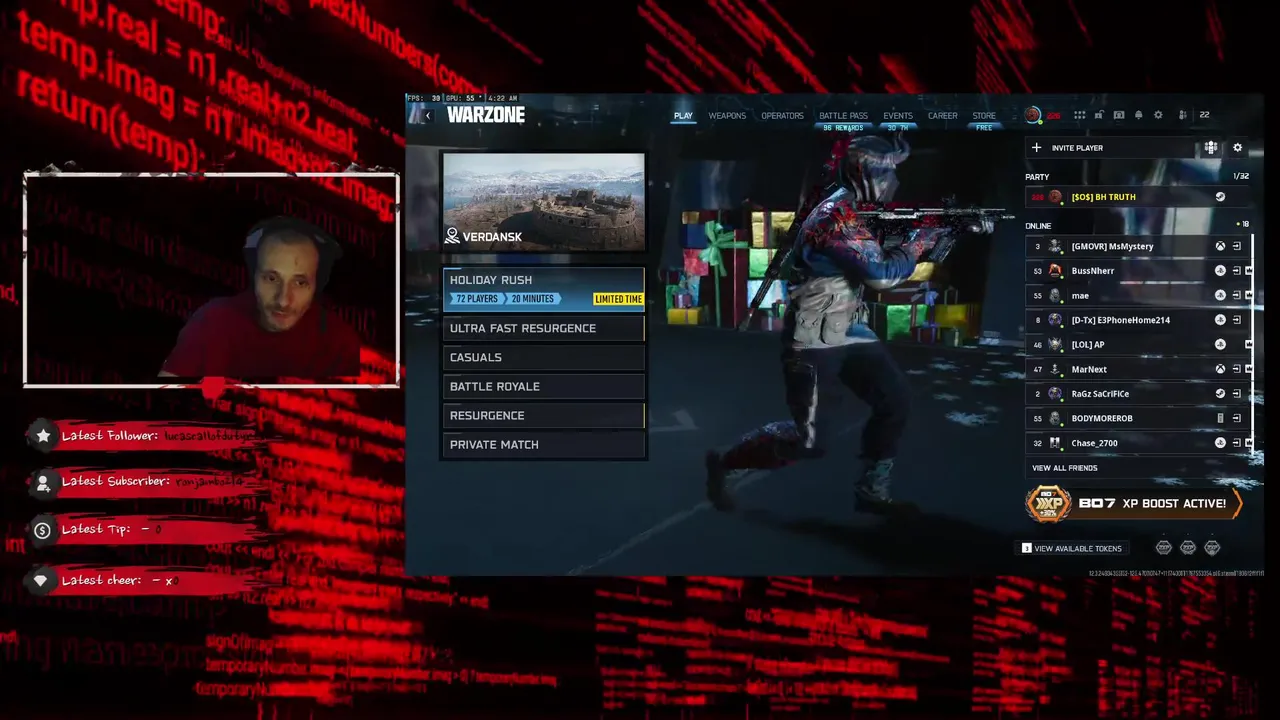The width and height of the screenshot is (1280, 720).
Task: Open the squad groups icon beside Invite Player
Action: point(1211,148)
